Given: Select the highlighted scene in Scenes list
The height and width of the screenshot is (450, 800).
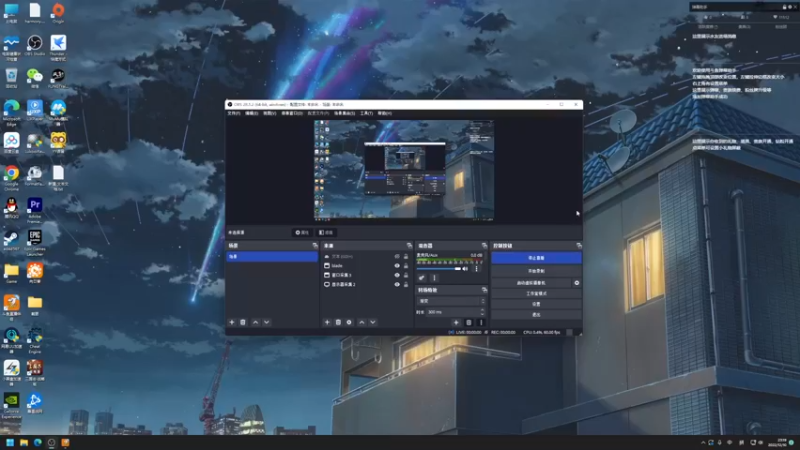Looking at the screenshot, I should (272, 257).
